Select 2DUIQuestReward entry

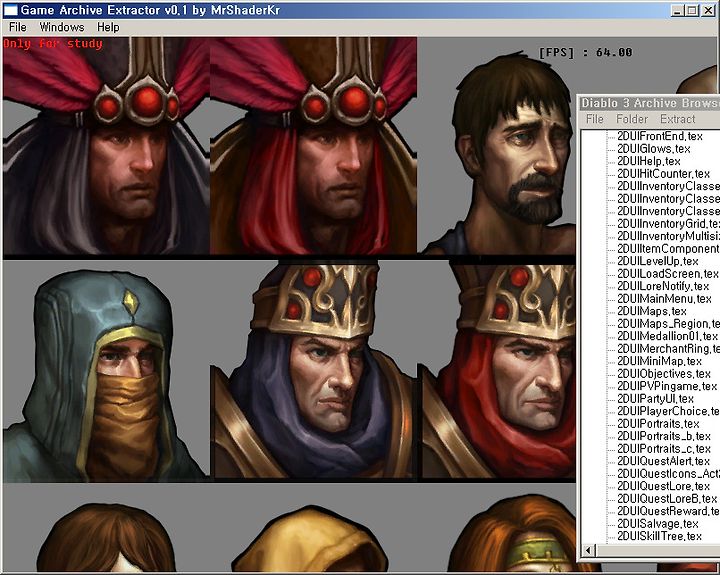(x=668, y=511)
